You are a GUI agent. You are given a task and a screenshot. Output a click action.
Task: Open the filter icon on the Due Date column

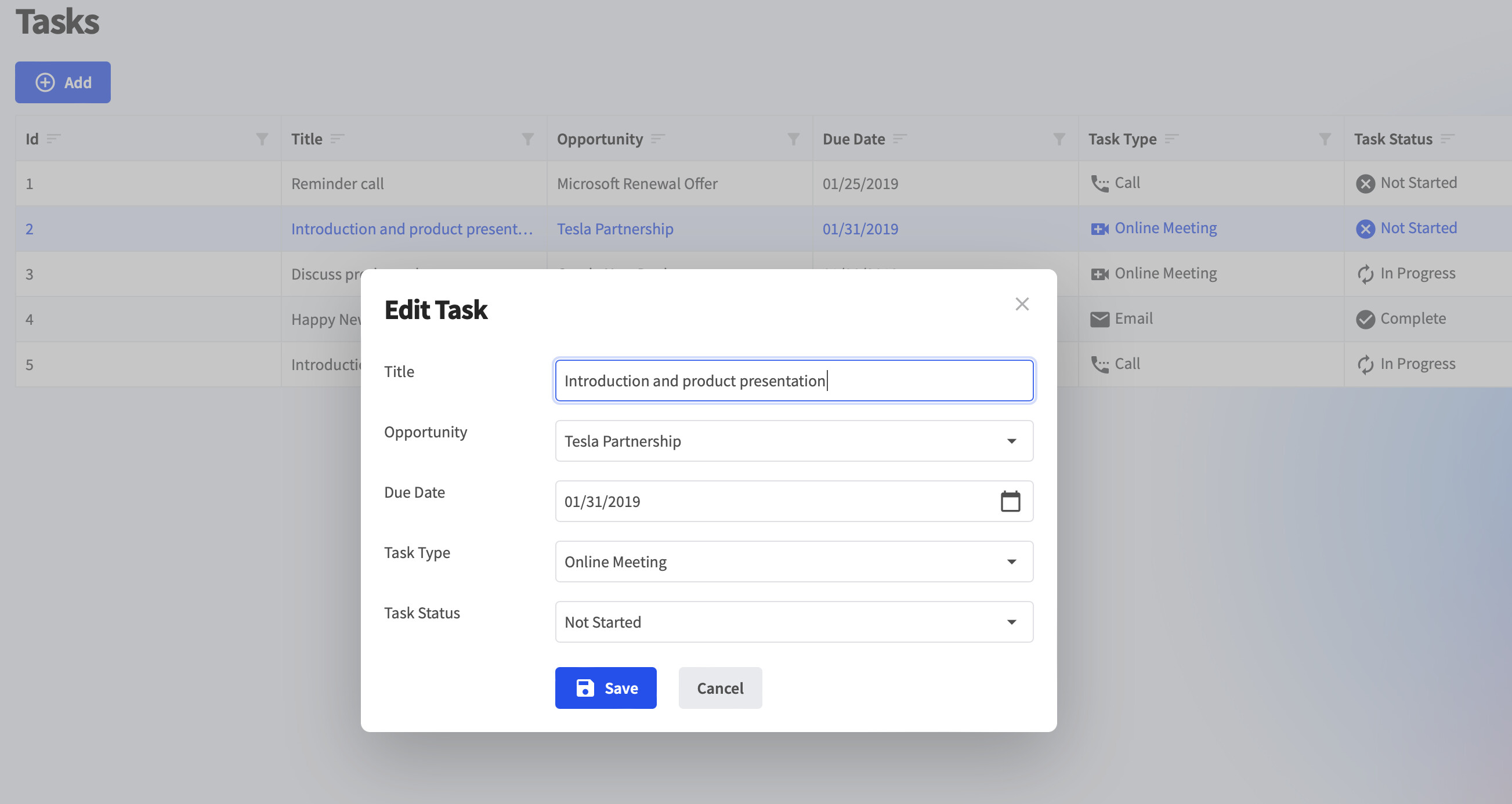pos(1058,139)
